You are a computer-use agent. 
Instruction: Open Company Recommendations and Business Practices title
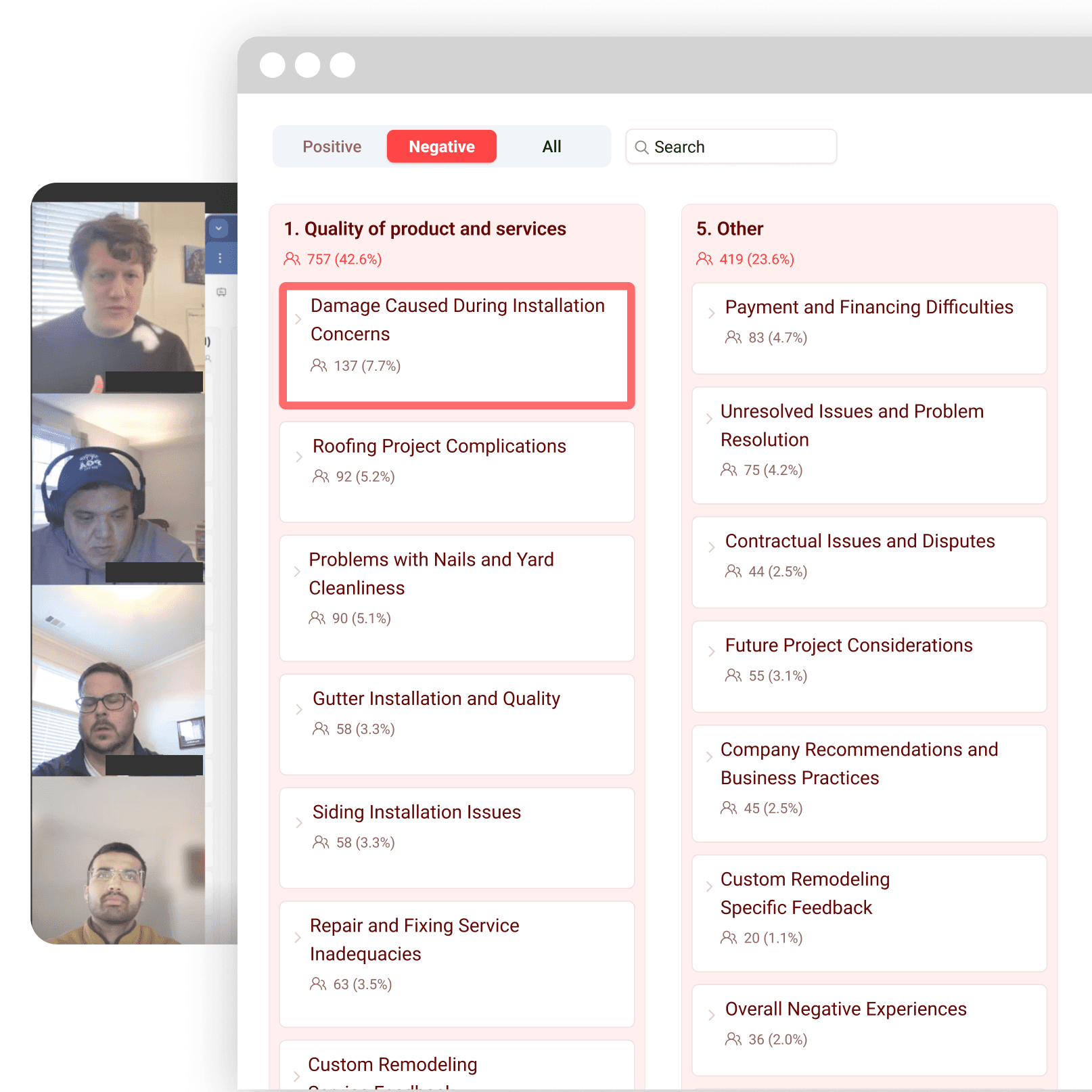coord(859,764)
